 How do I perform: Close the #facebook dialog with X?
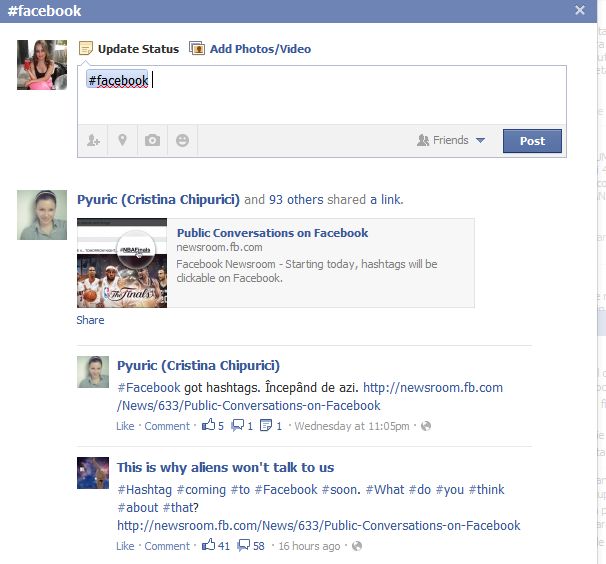580,10
